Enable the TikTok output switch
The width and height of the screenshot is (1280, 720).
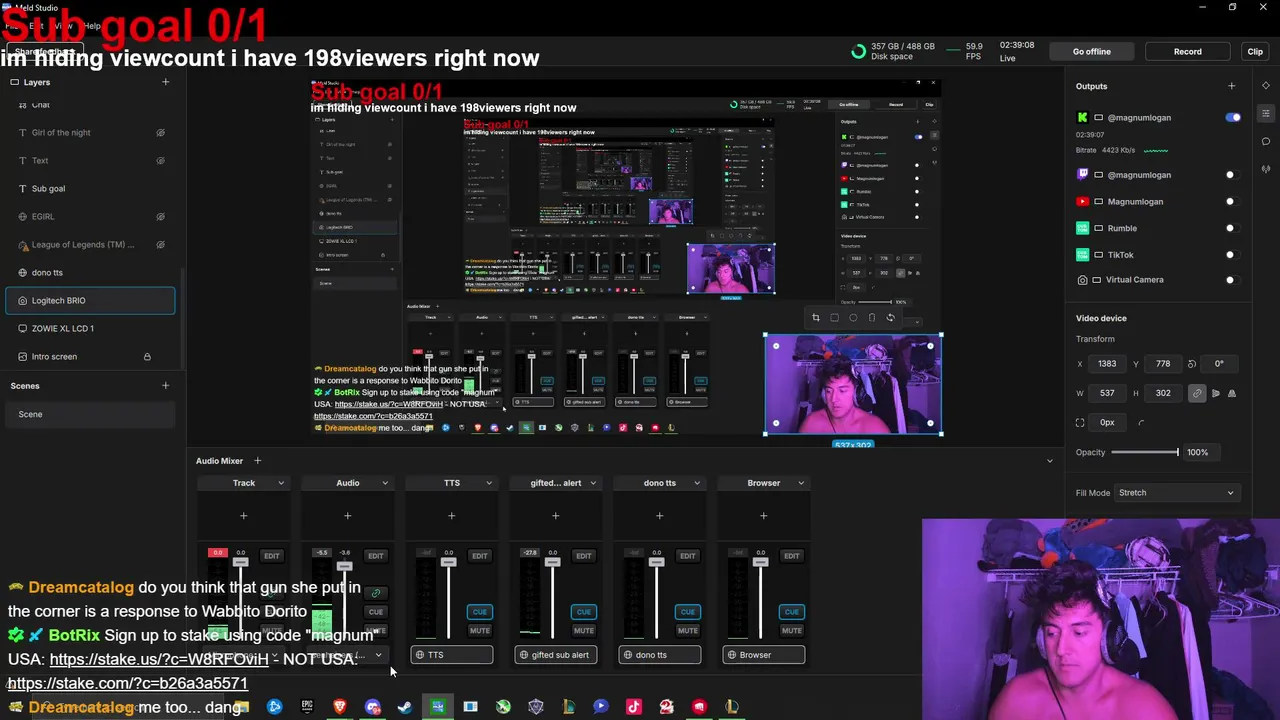coord(1231,255)
